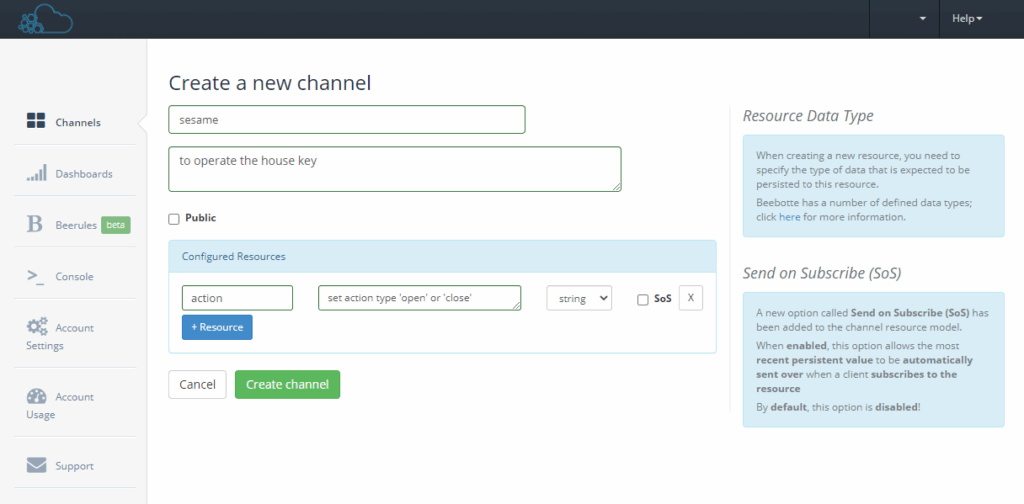The width and height of the screenshot is (1024, 504).
Task: Click the Support envelope icon
Action: point(37,465)
